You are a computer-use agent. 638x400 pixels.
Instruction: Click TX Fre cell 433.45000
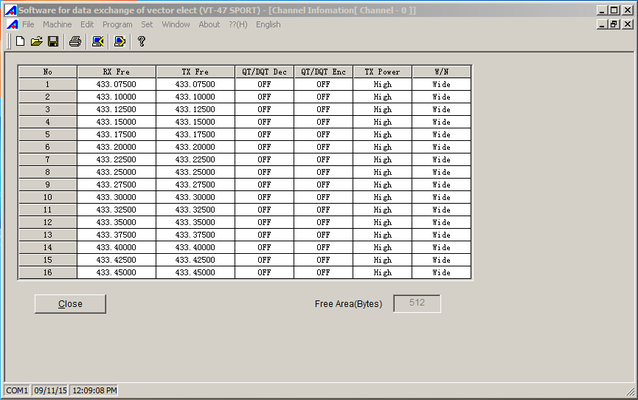click(195, 272)
